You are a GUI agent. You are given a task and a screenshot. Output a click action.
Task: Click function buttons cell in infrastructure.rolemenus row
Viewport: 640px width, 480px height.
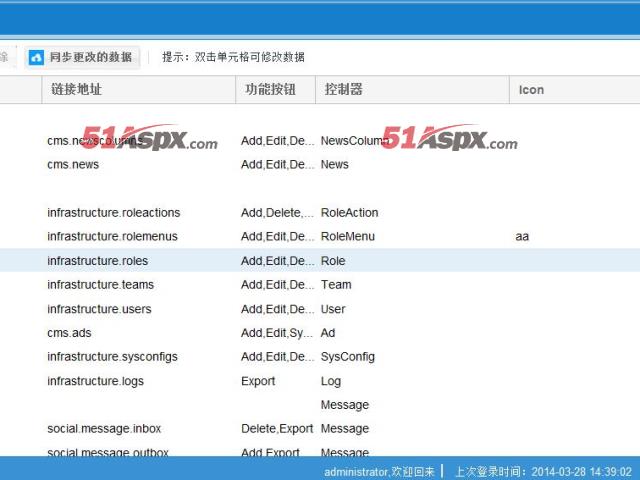(x=278, y=236)
